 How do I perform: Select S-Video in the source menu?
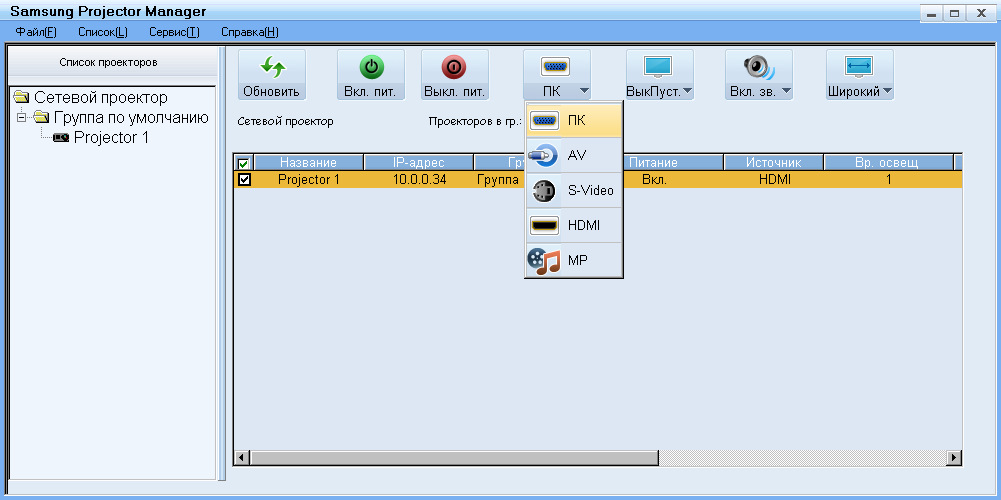tap(573, 190)
